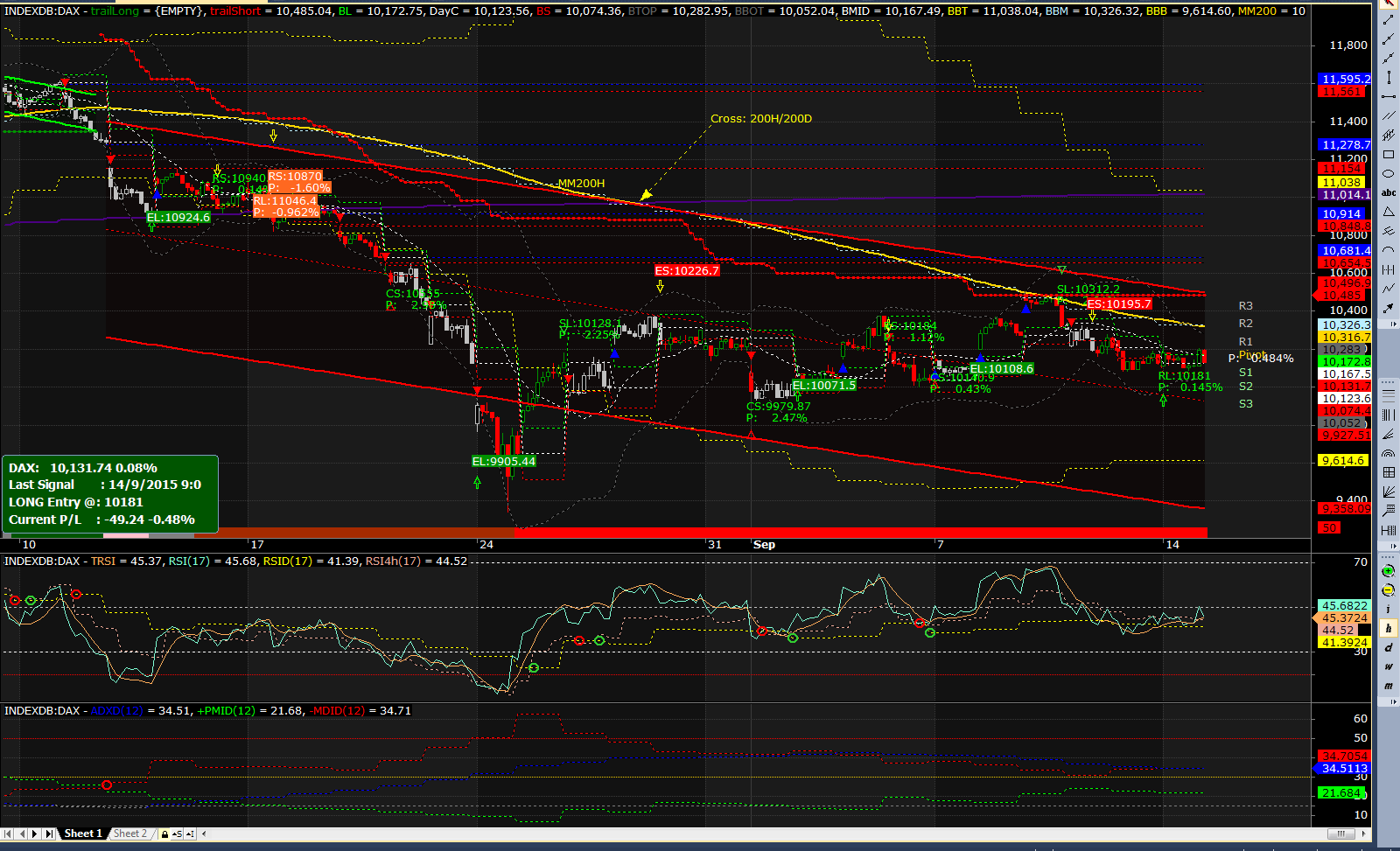Toggle the chart sheet lock icon
This screenshot has width=1400, height=851.
[x=164, y=834]
